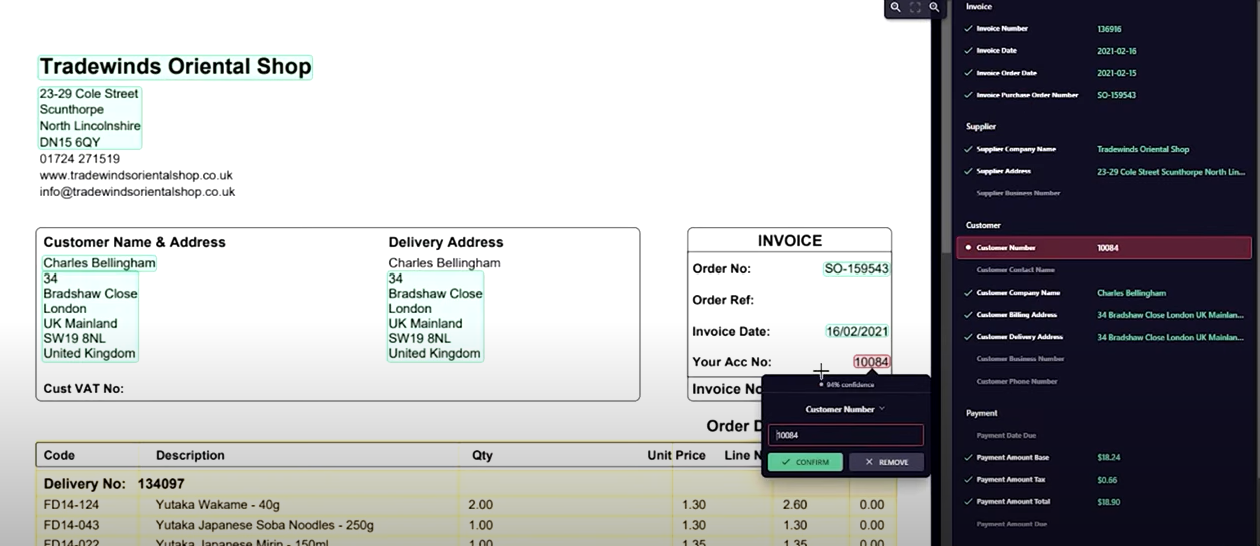The image size is (1260, 546).
Task: Click the Supplier section heading
Action: (981, 127)
